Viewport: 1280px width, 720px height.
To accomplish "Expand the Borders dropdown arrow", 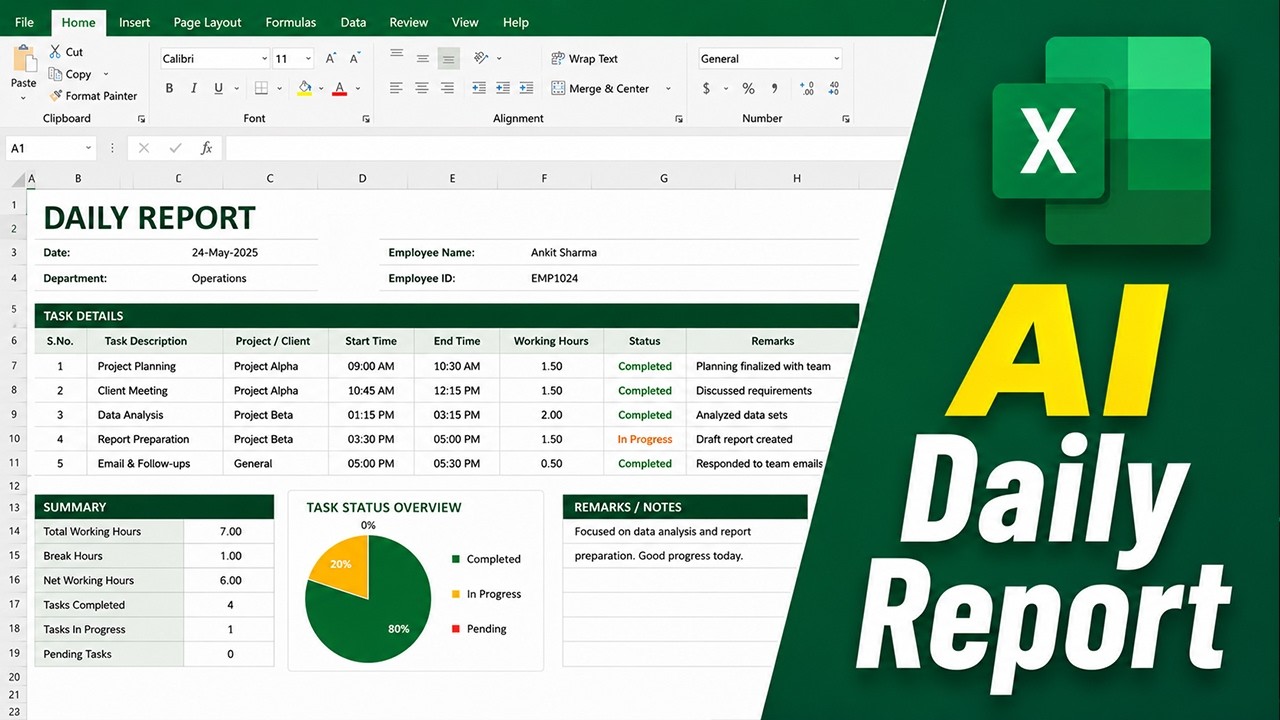I will (280, 88).
